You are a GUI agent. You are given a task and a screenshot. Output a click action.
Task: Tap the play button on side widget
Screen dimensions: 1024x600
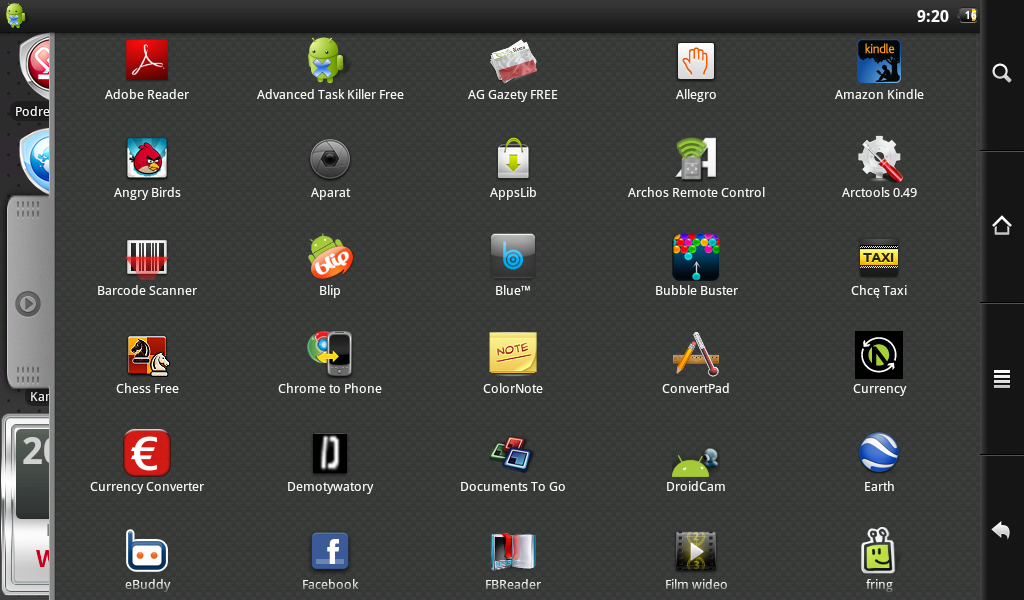click(x=28, y=304)
